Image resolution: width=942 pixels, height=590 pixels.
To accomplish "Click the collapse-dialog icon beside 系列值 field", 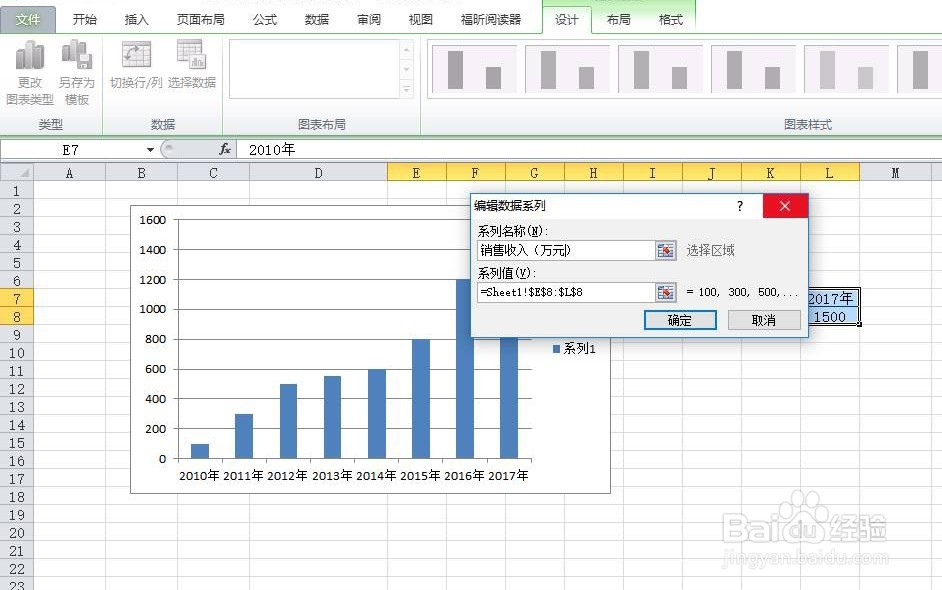I will click(x=665, y=292).
